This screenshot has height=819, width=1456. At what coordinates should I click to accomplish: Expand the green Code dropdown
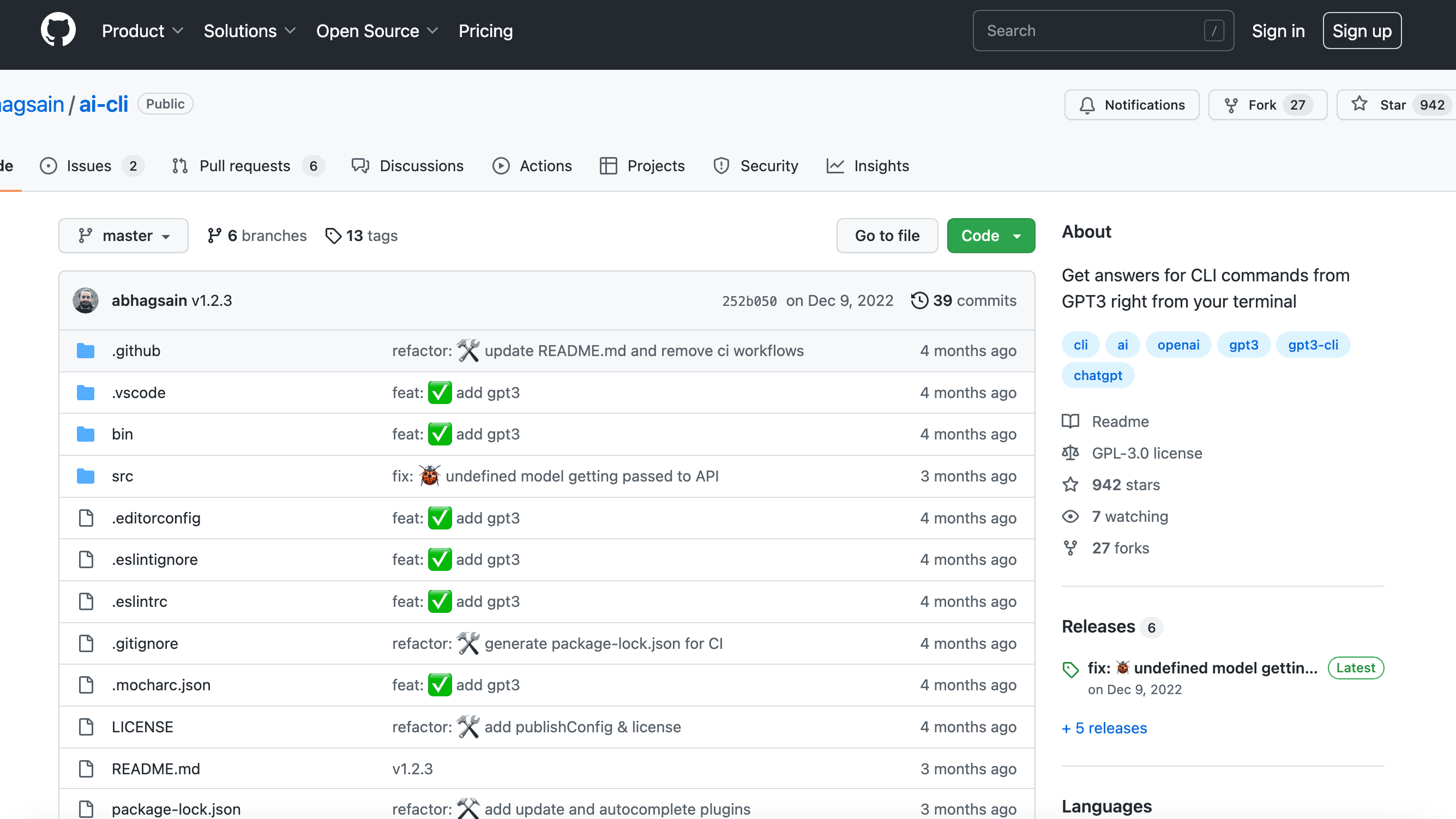[991, 236]
